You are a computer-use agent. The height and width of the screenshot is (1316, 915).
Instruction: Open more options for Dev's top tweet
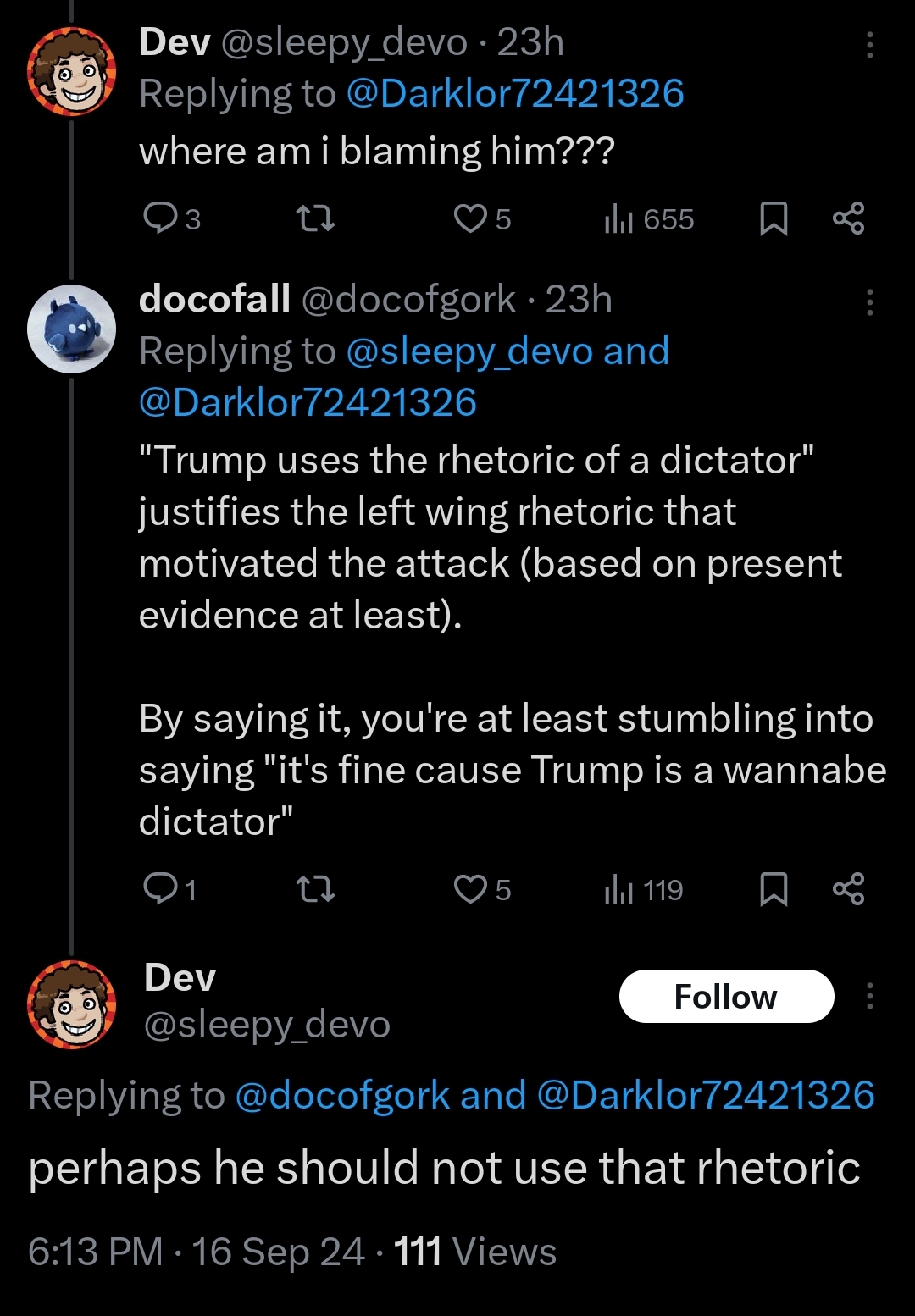coord(869,45)
